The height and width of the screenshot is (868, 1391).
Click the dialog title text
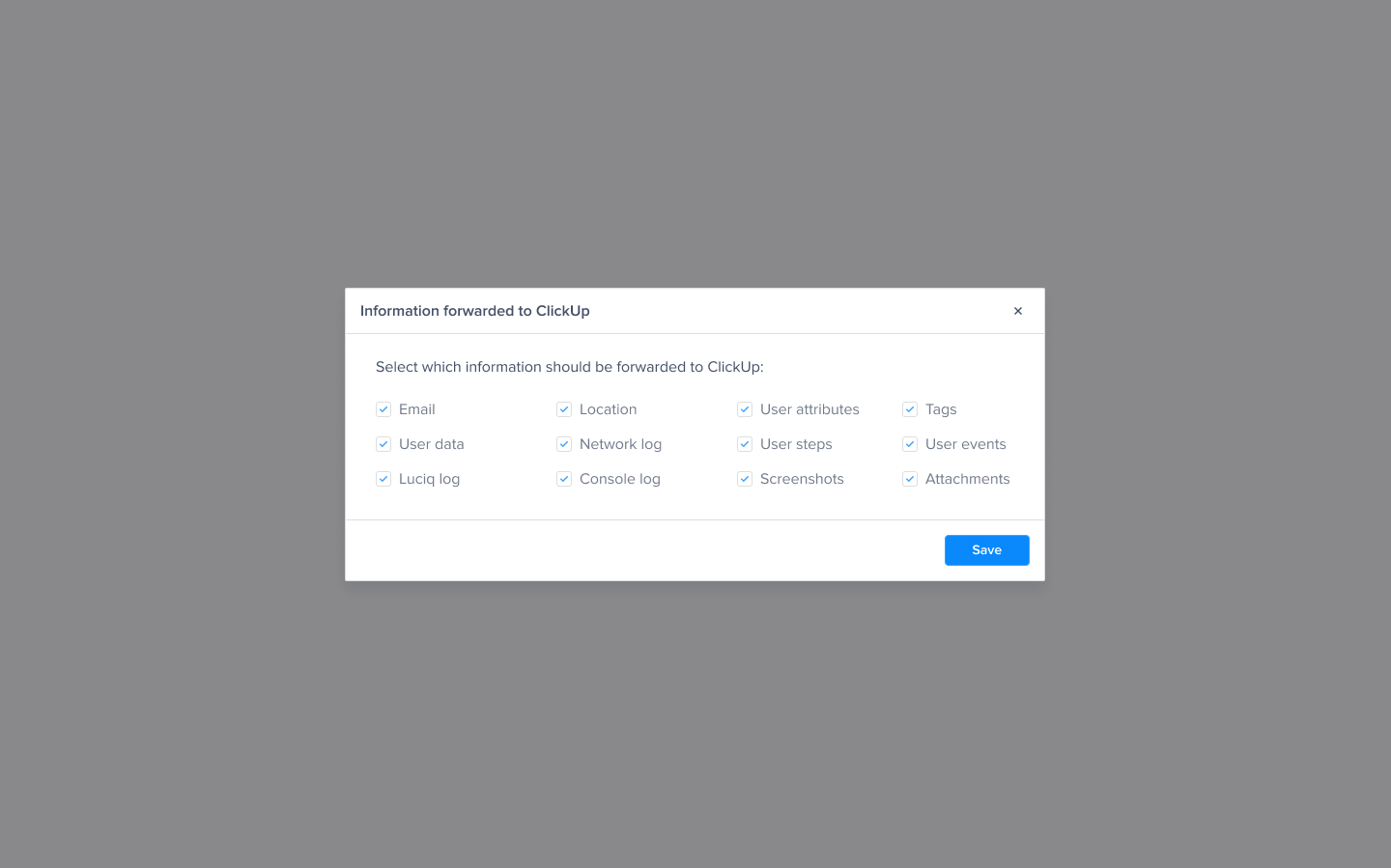(x=475, y=311)
